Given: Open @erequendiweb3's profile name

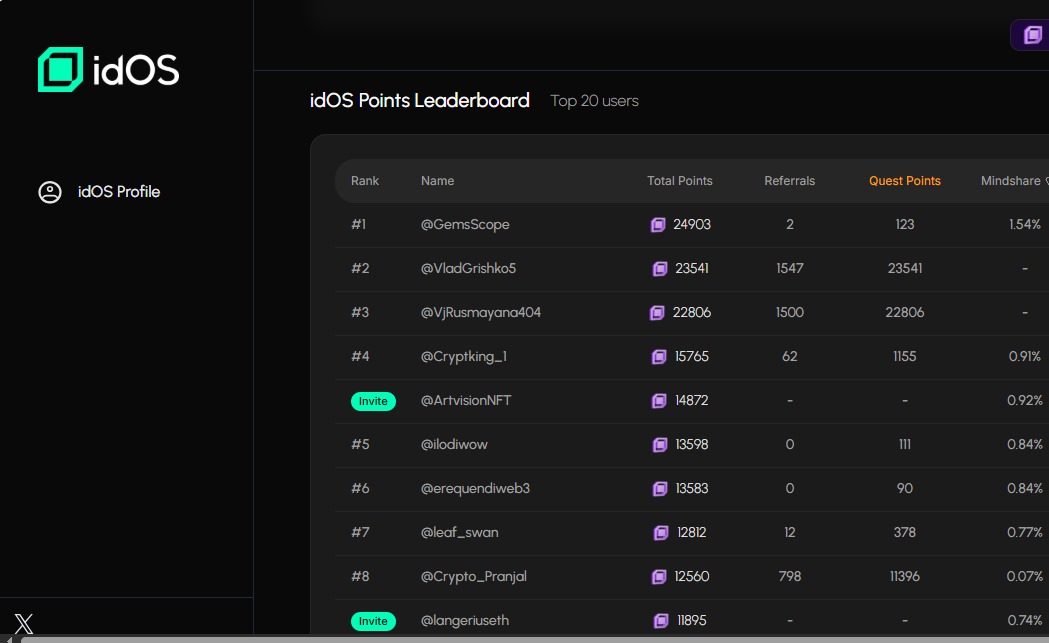Looking at the screenshot, I should (x=475, y=488).
